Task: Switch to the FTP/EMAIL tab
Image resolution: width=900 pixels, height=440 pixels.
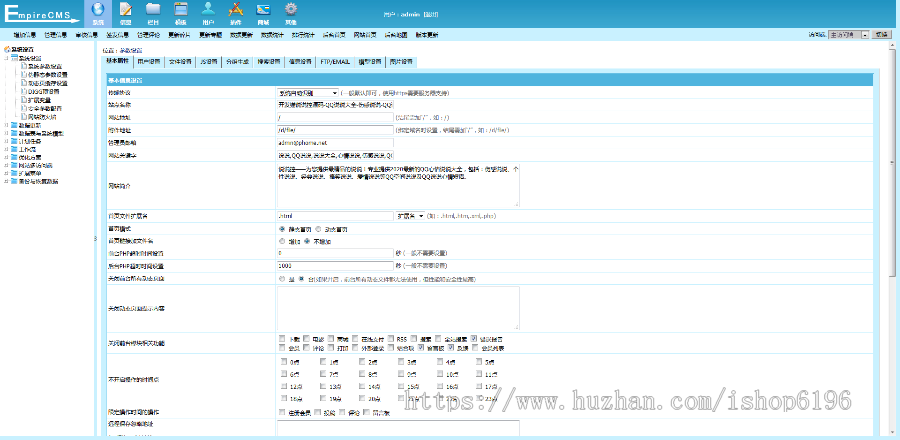Action: (x=335, y=61)
